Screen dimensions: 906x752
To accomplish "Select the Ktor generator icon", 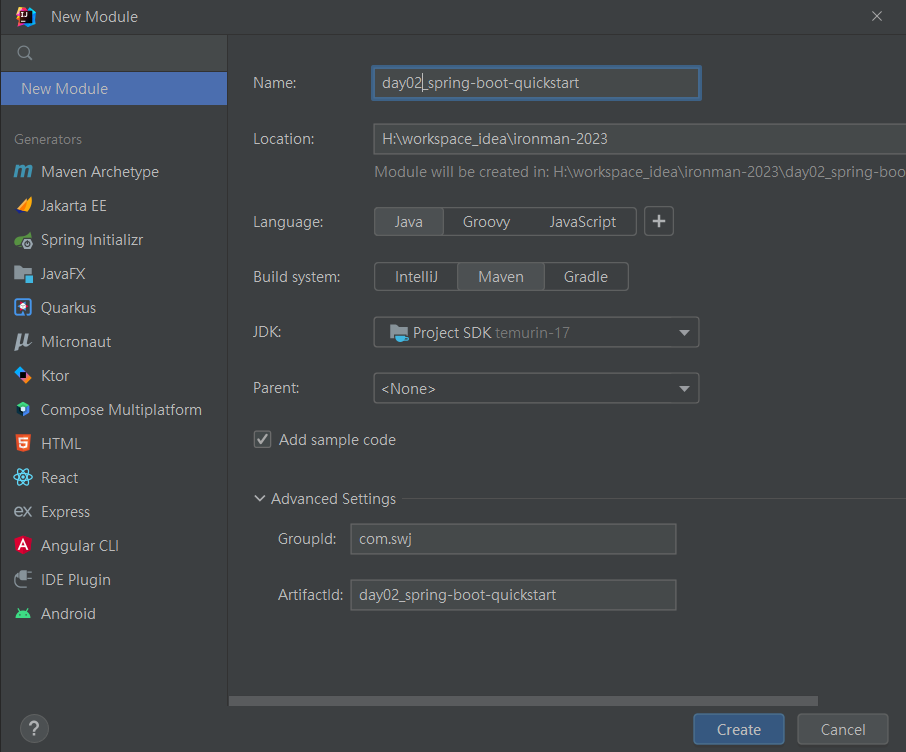I will [x=23, y=376].
